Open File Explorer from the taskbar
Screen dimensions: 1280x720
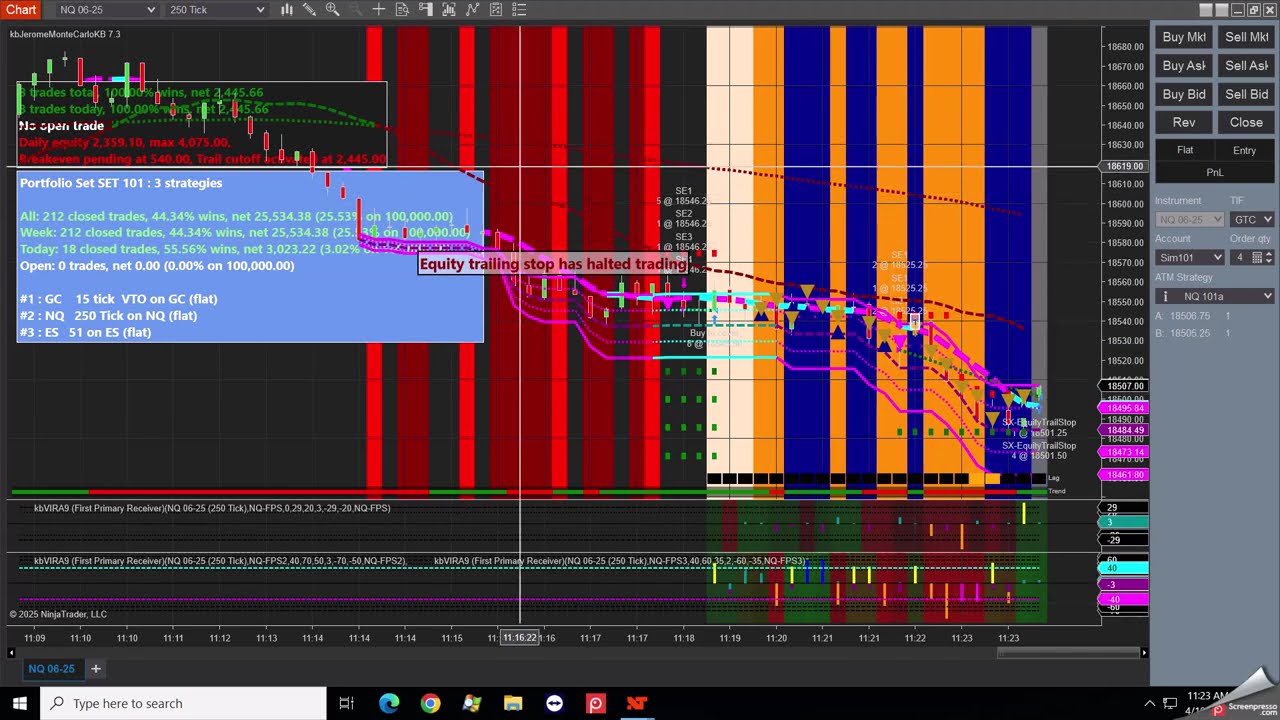[513, 703]
